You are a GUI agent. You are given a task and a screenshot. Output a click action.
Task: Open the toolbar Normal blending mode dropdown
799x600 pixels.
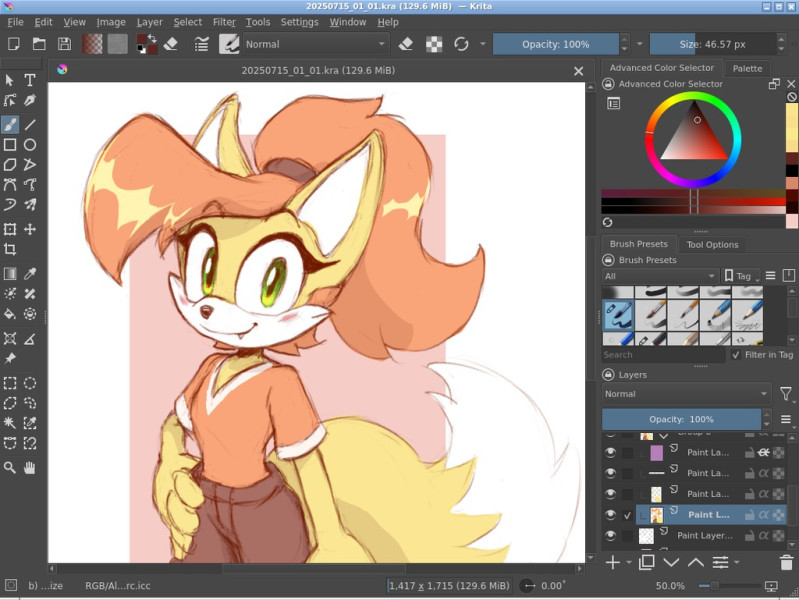(316, 44)
